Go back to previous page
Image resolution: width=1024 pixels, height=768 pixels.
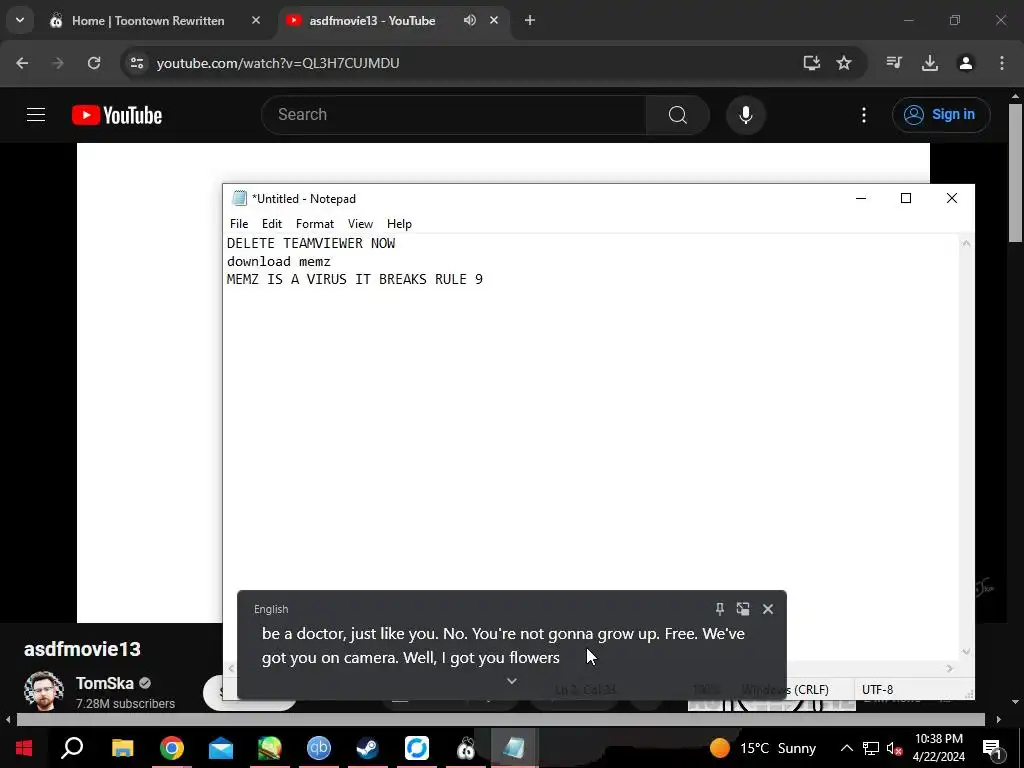click(22, 63)
